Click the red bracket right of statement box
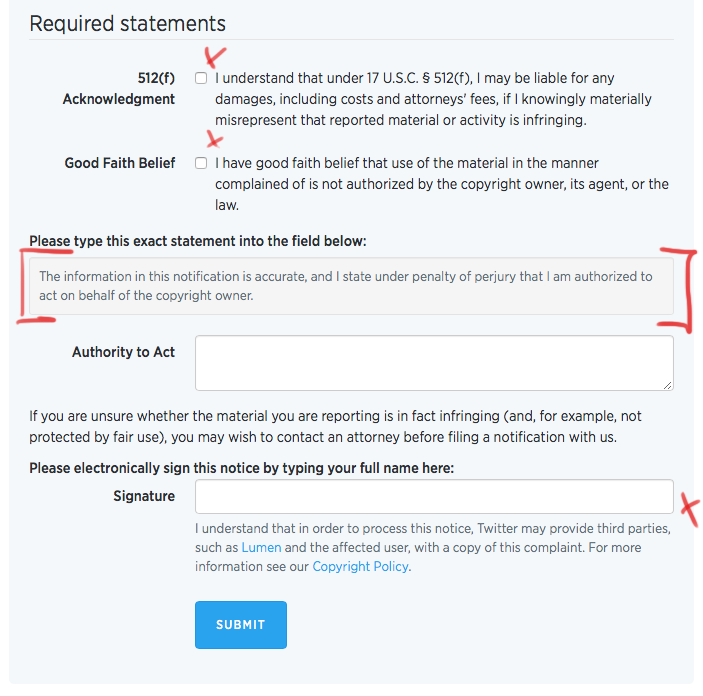 679,290
